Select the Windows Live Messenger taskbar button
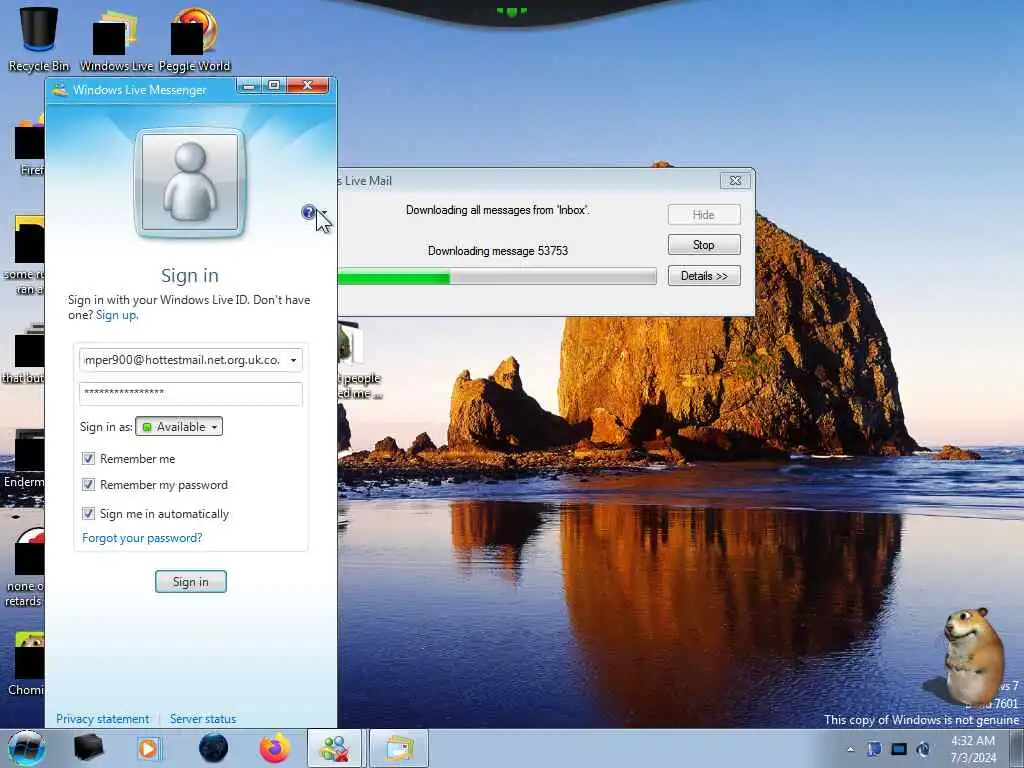 pos(334,748)
